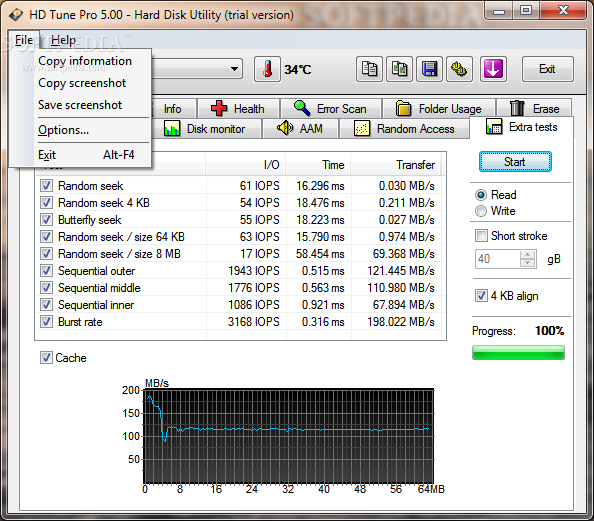Click the purple download arrow icon

(493, 69)
